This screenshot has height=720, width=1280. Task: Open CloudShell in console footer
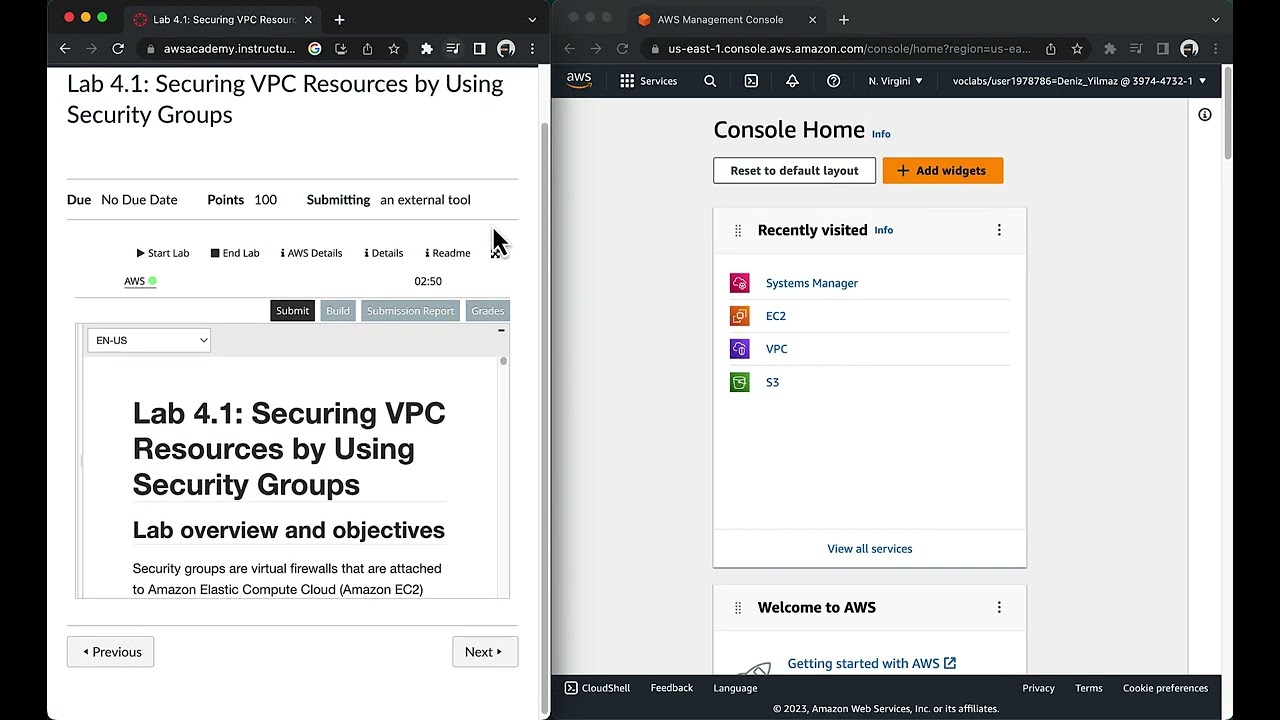(597, 688)
